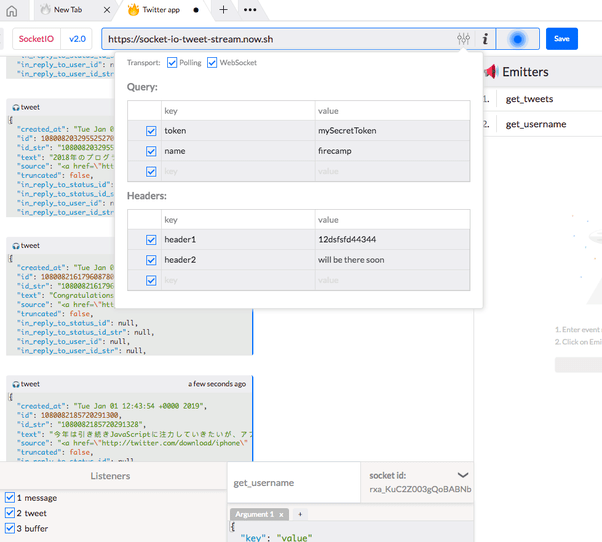Click the 12dsfsfd44344 header value

(392, 240)
